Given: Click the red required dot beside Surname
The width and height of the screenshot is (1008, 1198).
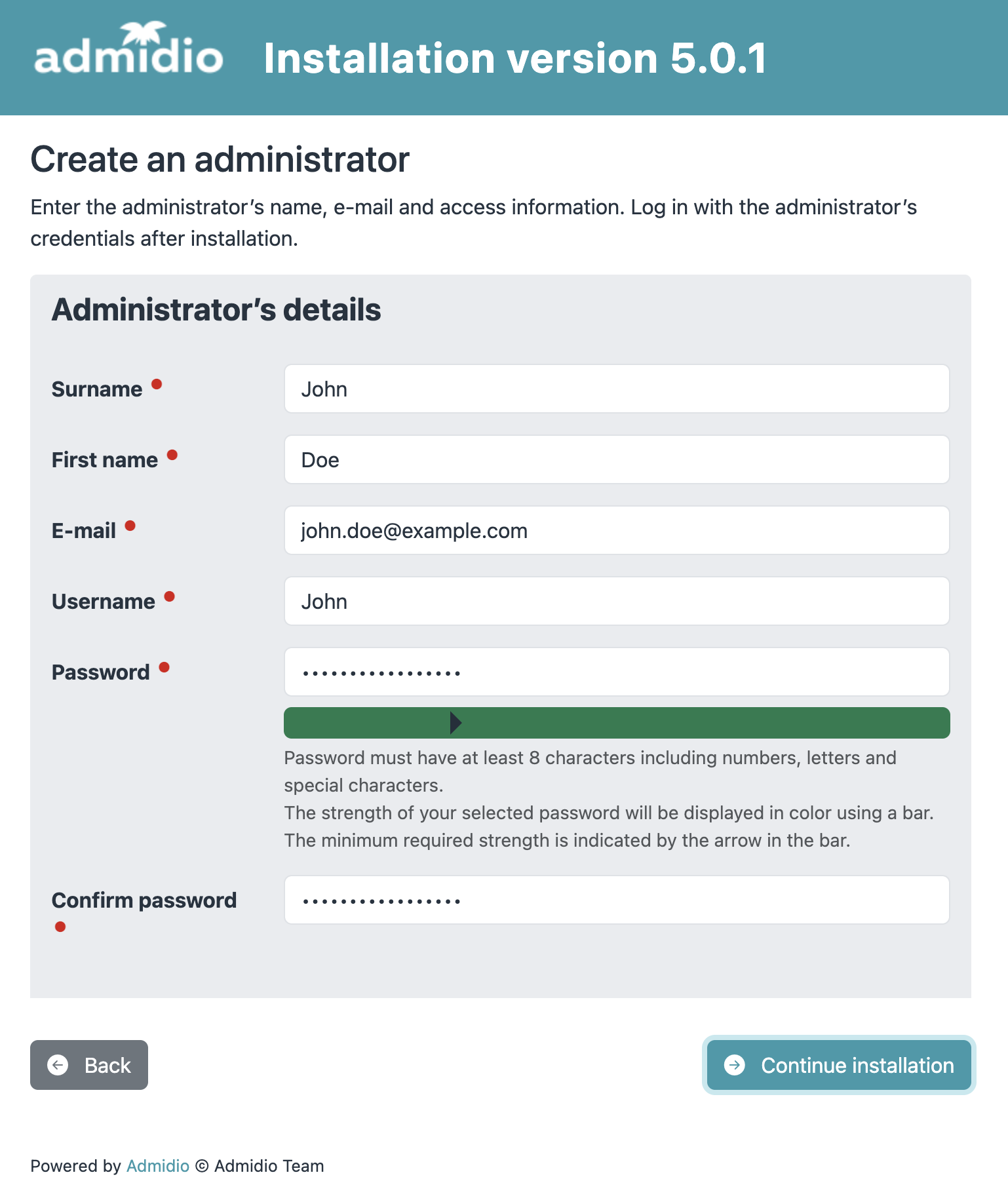Looking at the screenshot, I should [157, 384].
